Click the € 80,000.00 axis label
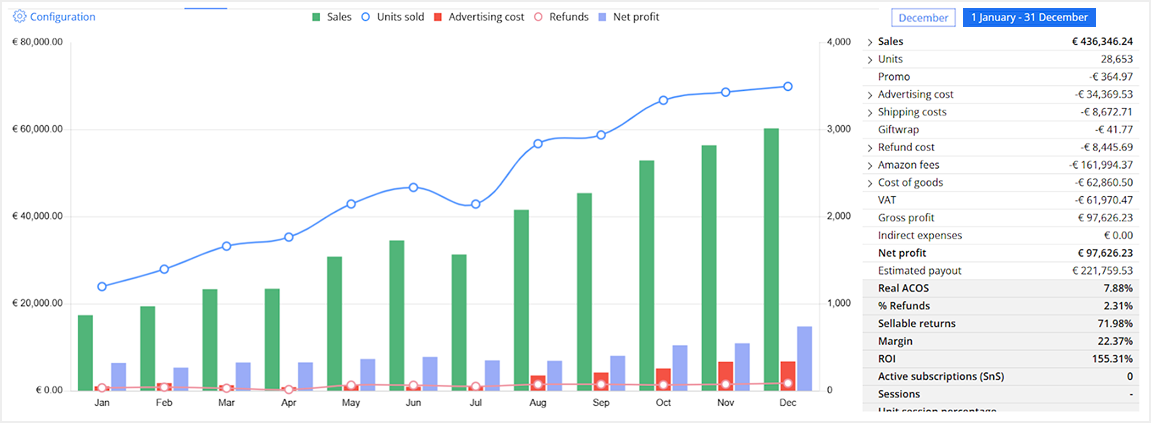Image resolution: width=1151 pixels, height=423 pixels. point(37,43)
